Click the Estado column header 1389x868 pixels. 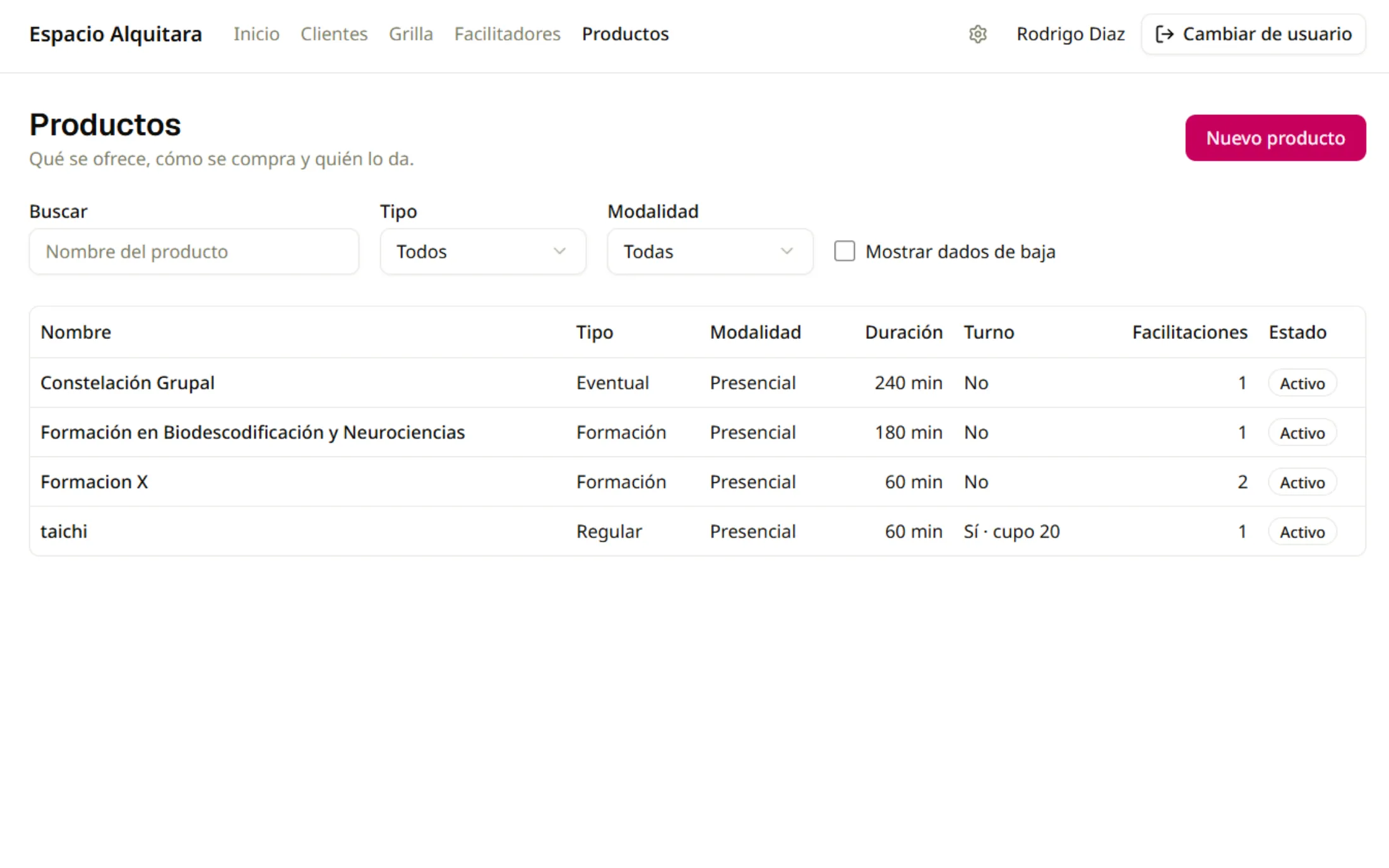click(x=1297, y=332)
